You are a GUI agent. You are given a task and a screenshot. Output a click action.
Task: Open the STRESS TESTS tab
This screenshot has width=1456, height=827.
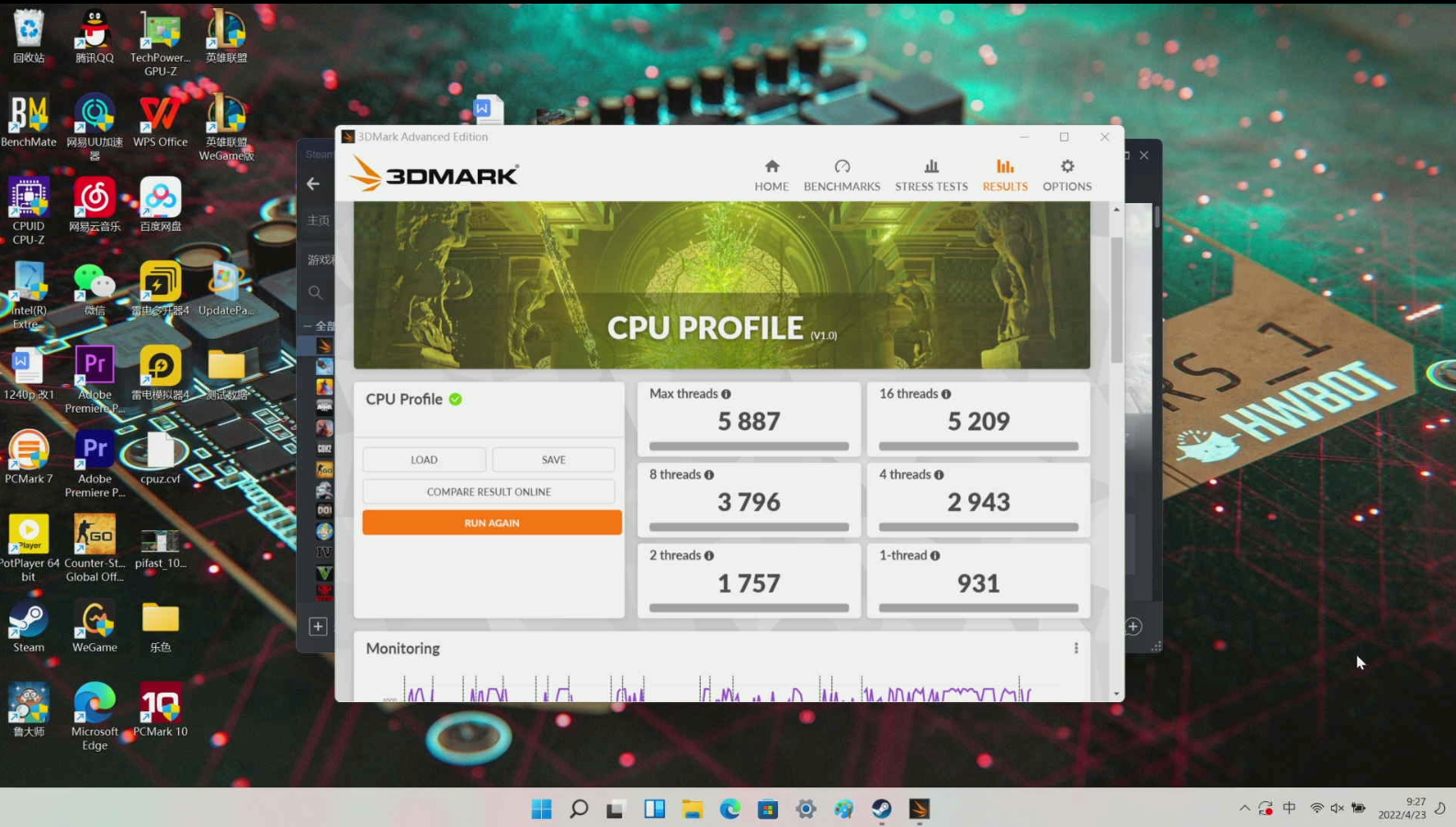pos(931,175)
